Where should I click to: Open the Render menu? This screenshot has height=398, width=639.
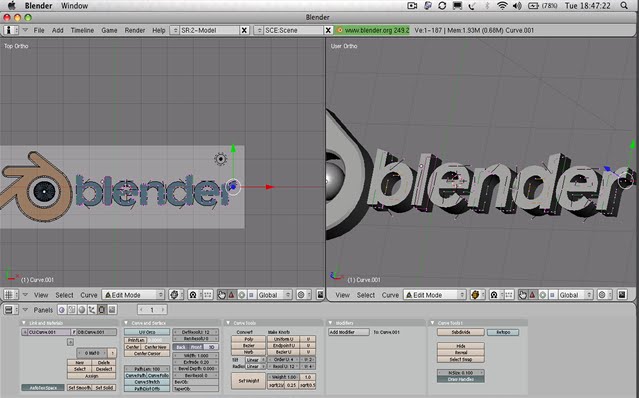134,30
